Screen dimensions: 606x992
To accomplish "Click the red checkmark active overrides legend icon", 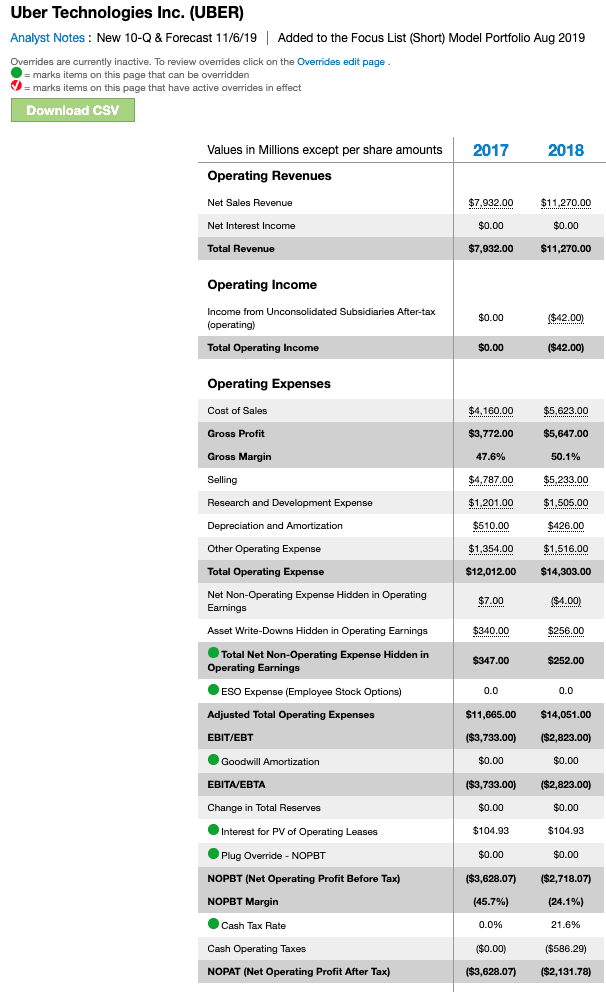I will [x=16, y=85].
